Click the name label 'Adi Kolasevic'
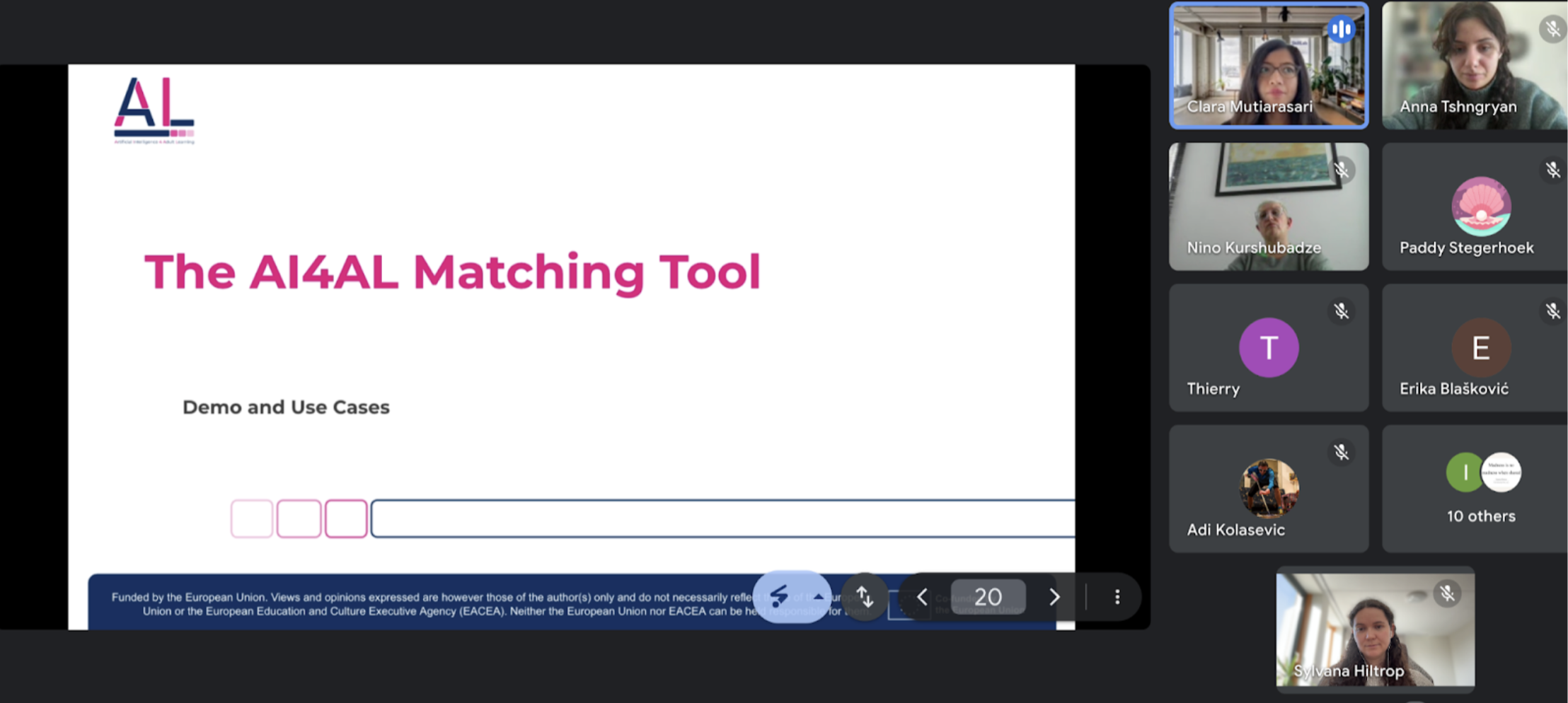 click(1235, 530)
